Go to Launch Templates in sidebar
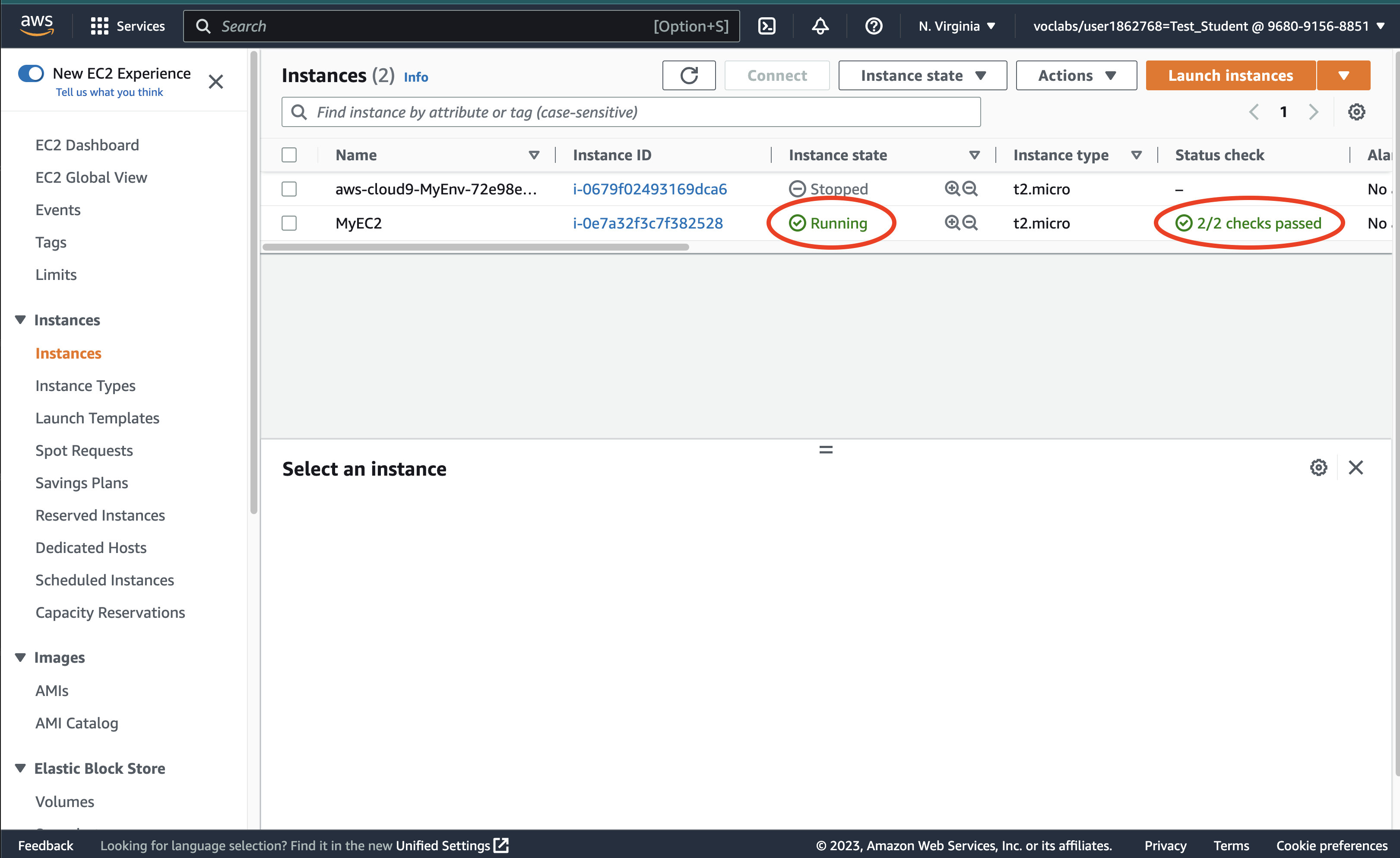This screenshot has height=858, width=1400. 97,418
